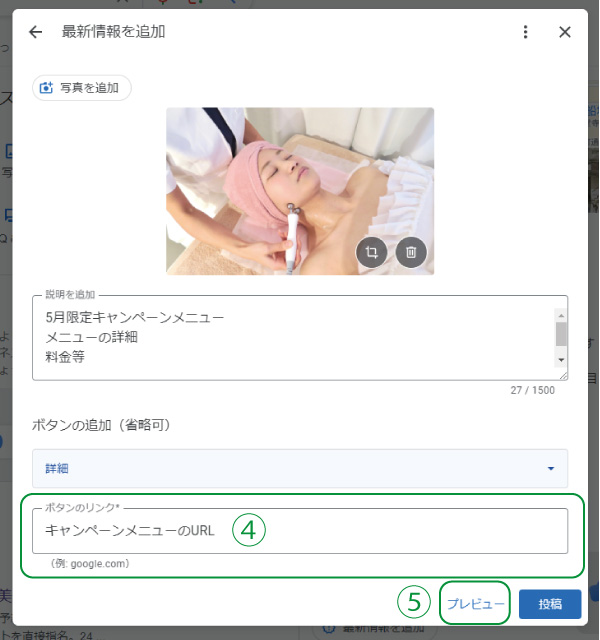Close the 最新情報を追加 dialog
The width and height of the screenshot is (600, 640).
[x=565, y=32]
